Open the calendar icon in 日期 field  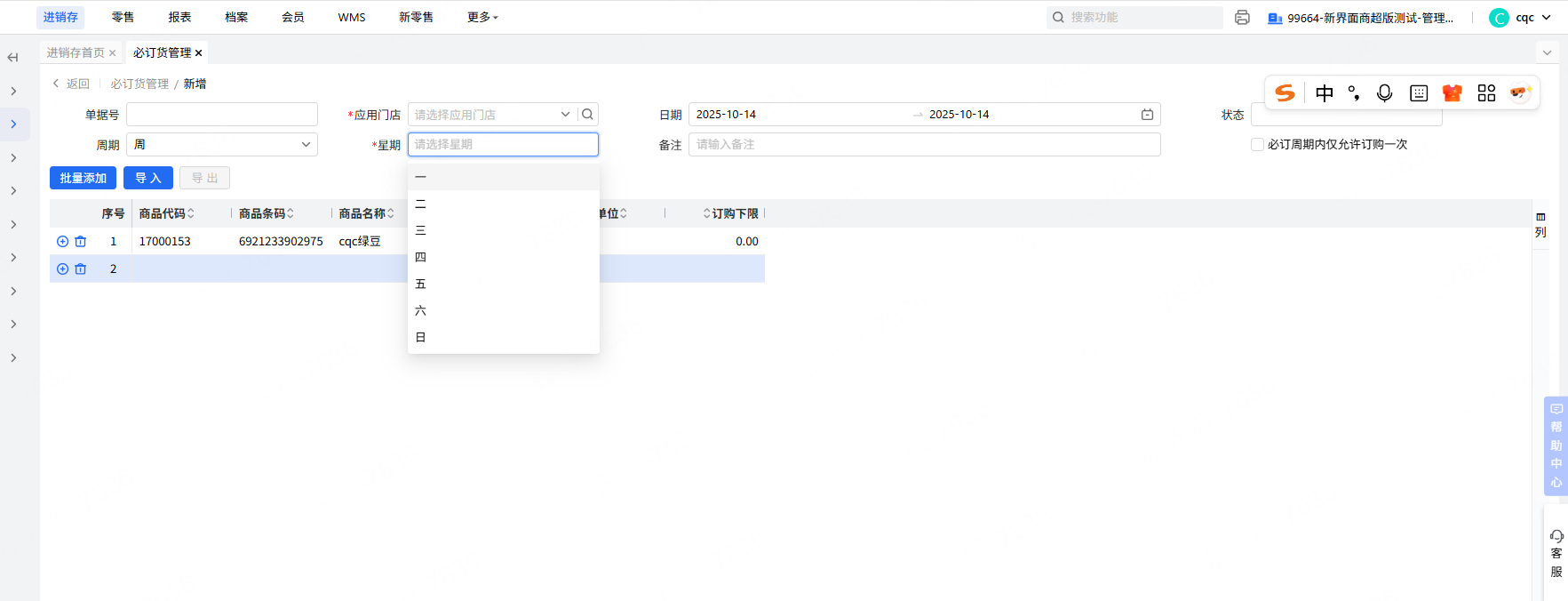(x=1147, y=114)
